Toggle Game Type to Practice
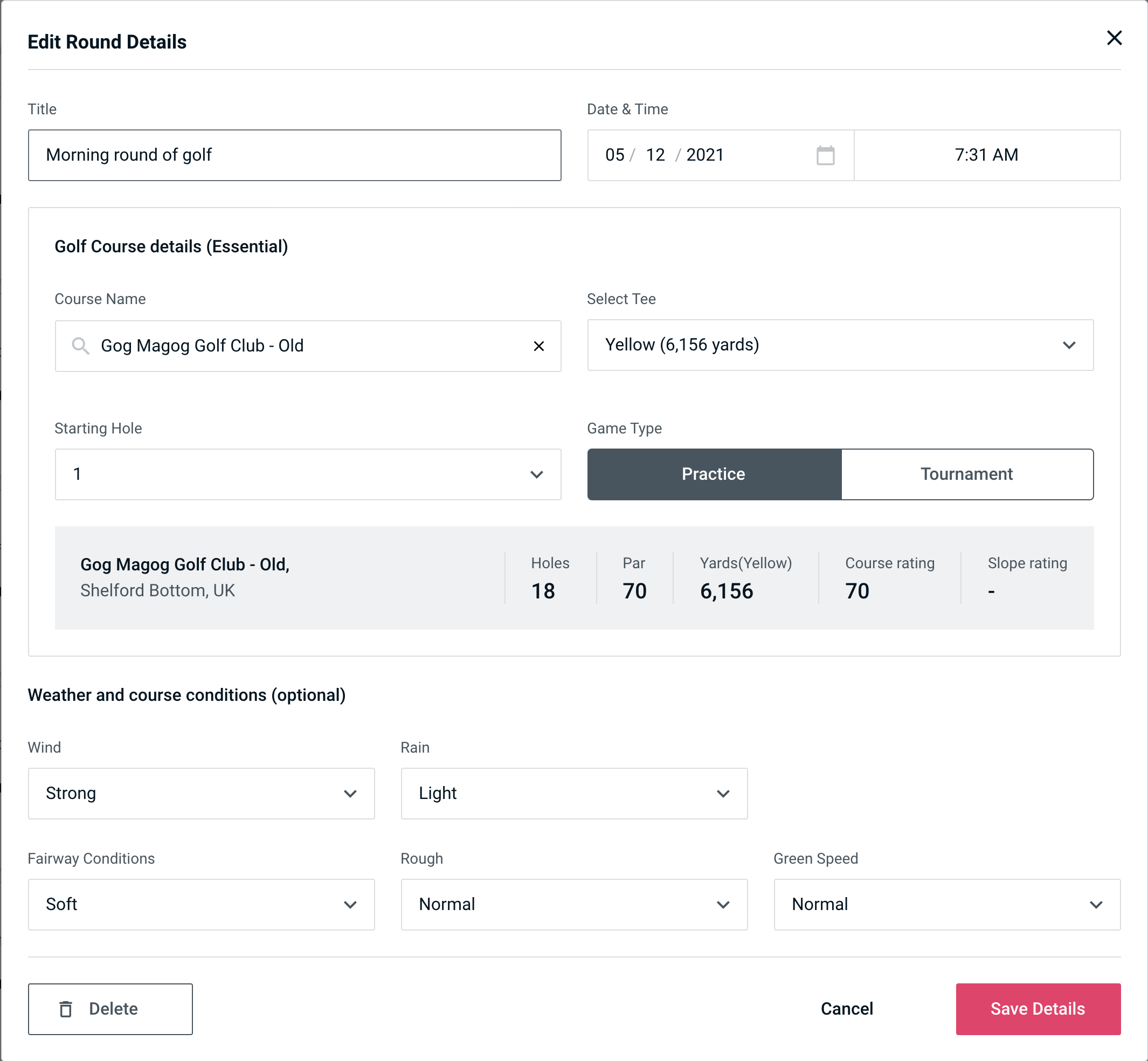 click(x=714, y=474)
